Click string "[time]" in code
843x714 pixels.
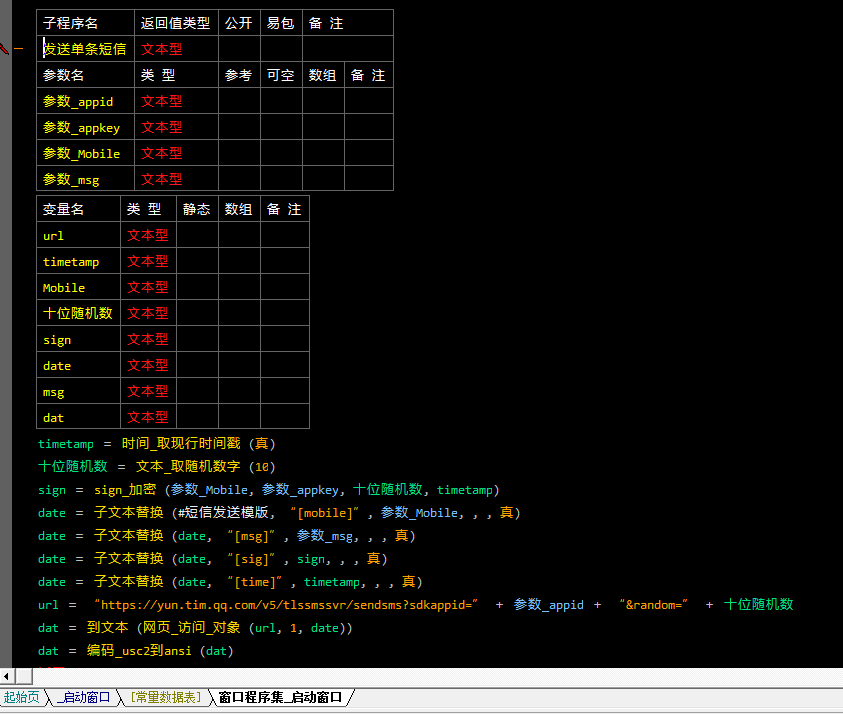(x=255, y=582)
